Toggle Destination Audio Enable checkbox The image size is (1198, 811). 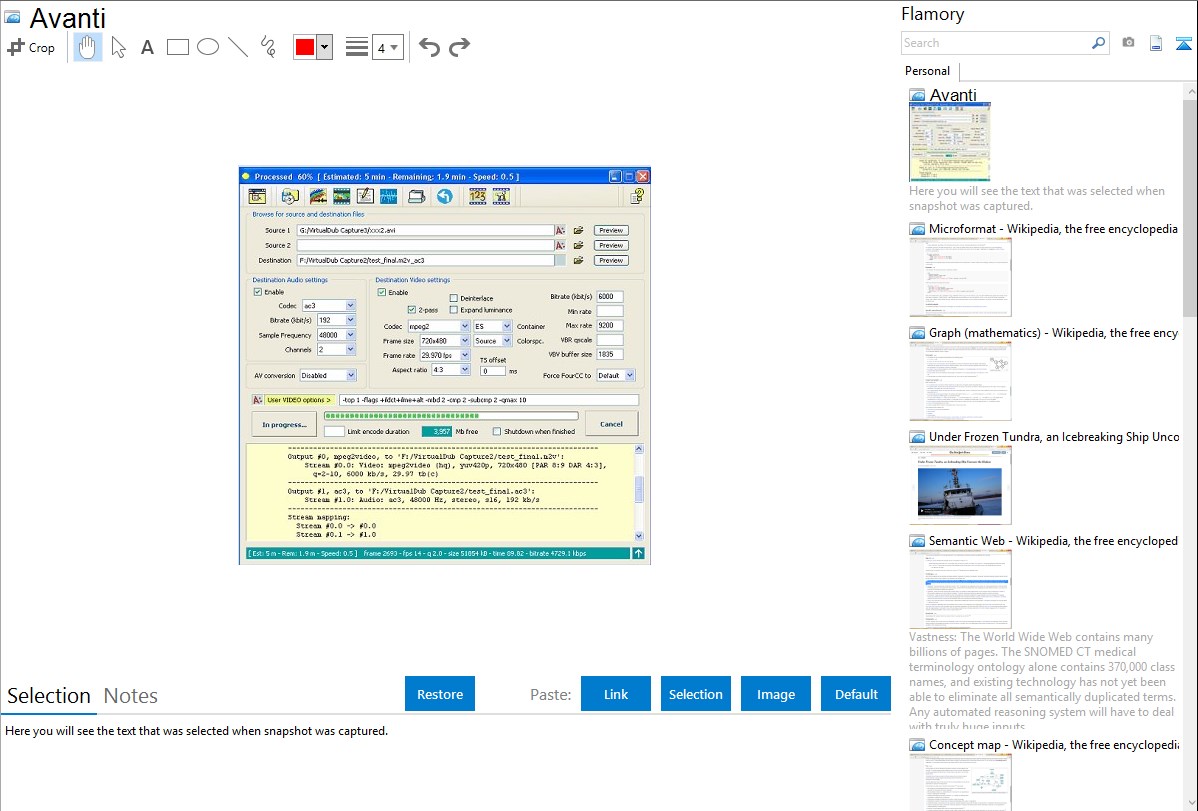pos(257,292)
